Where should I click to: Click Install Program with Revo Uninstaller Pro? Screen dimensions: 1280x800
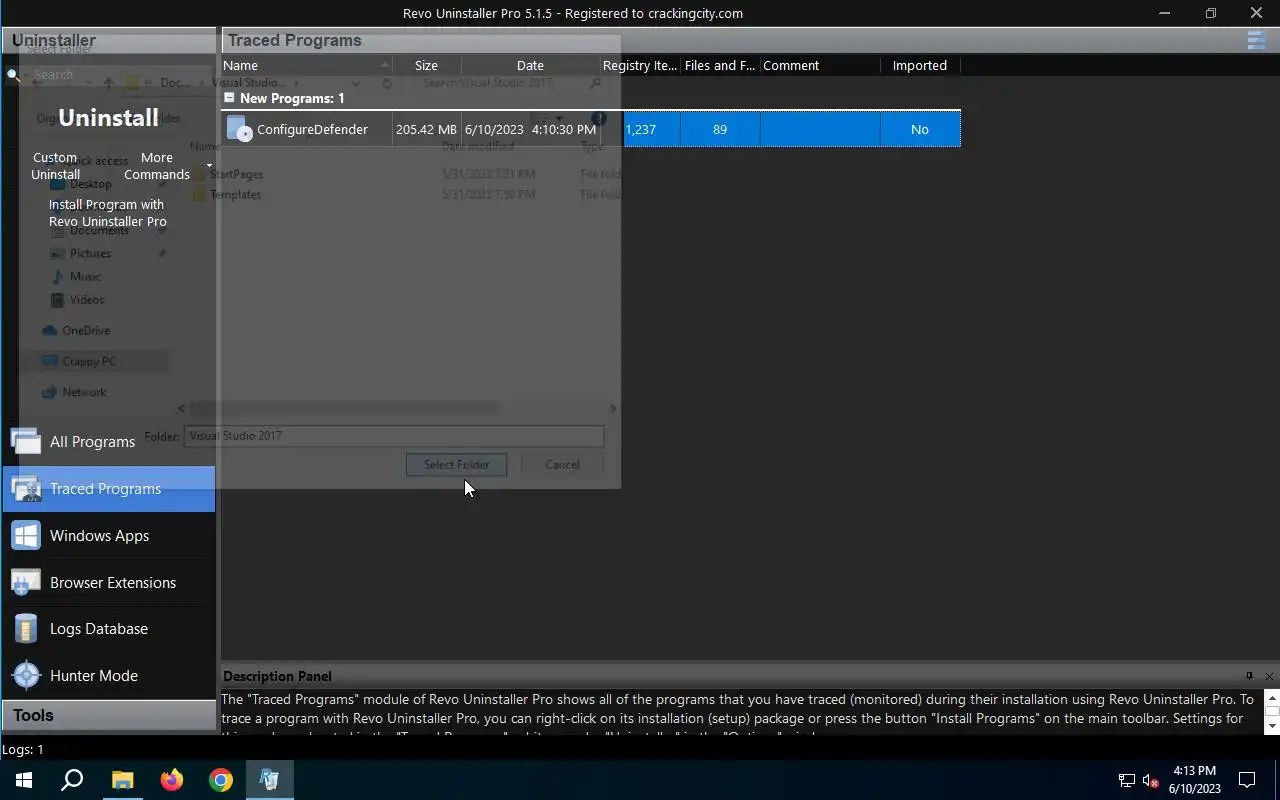[107, 213]
